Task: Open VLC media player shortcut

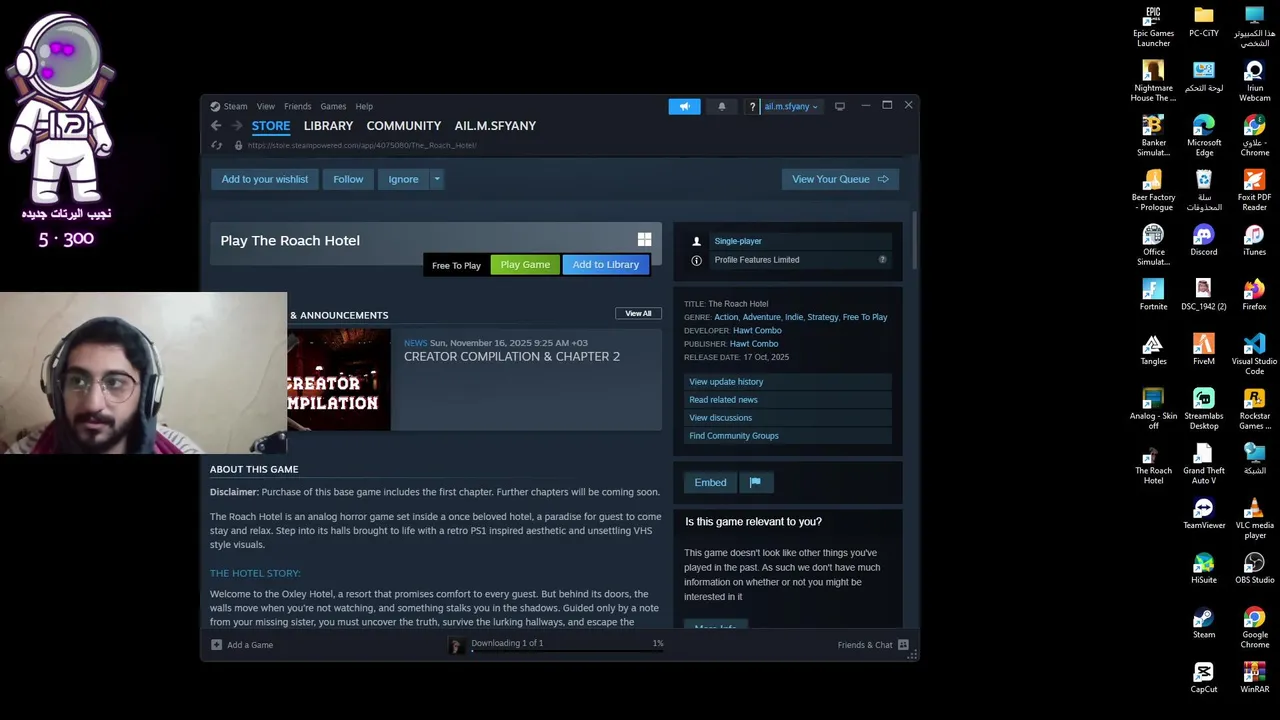Action: pos(1255,519)
